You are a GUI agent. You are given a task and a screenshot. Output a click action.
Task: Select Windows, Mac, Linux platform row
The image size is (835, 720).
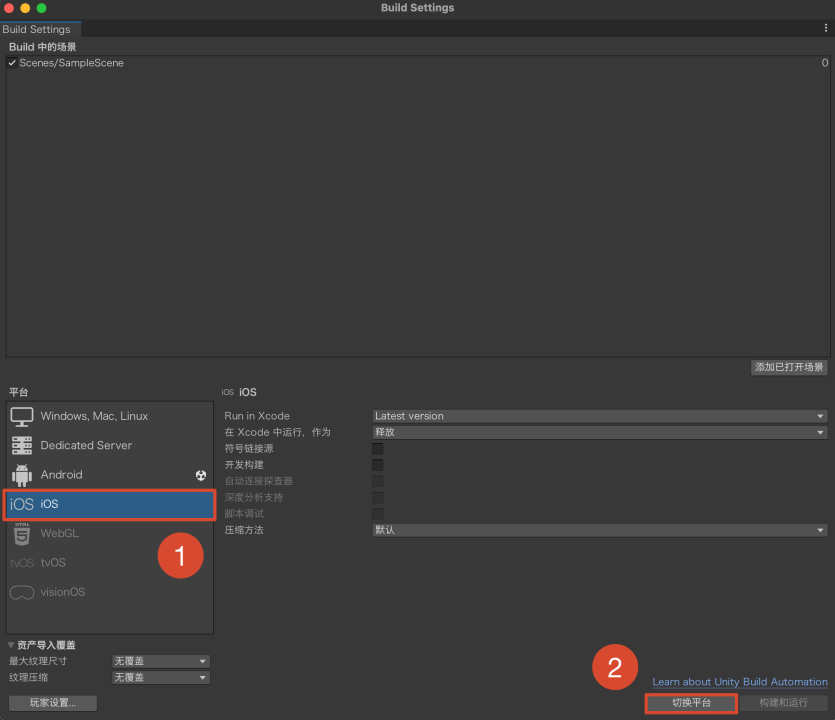[110, 416]
